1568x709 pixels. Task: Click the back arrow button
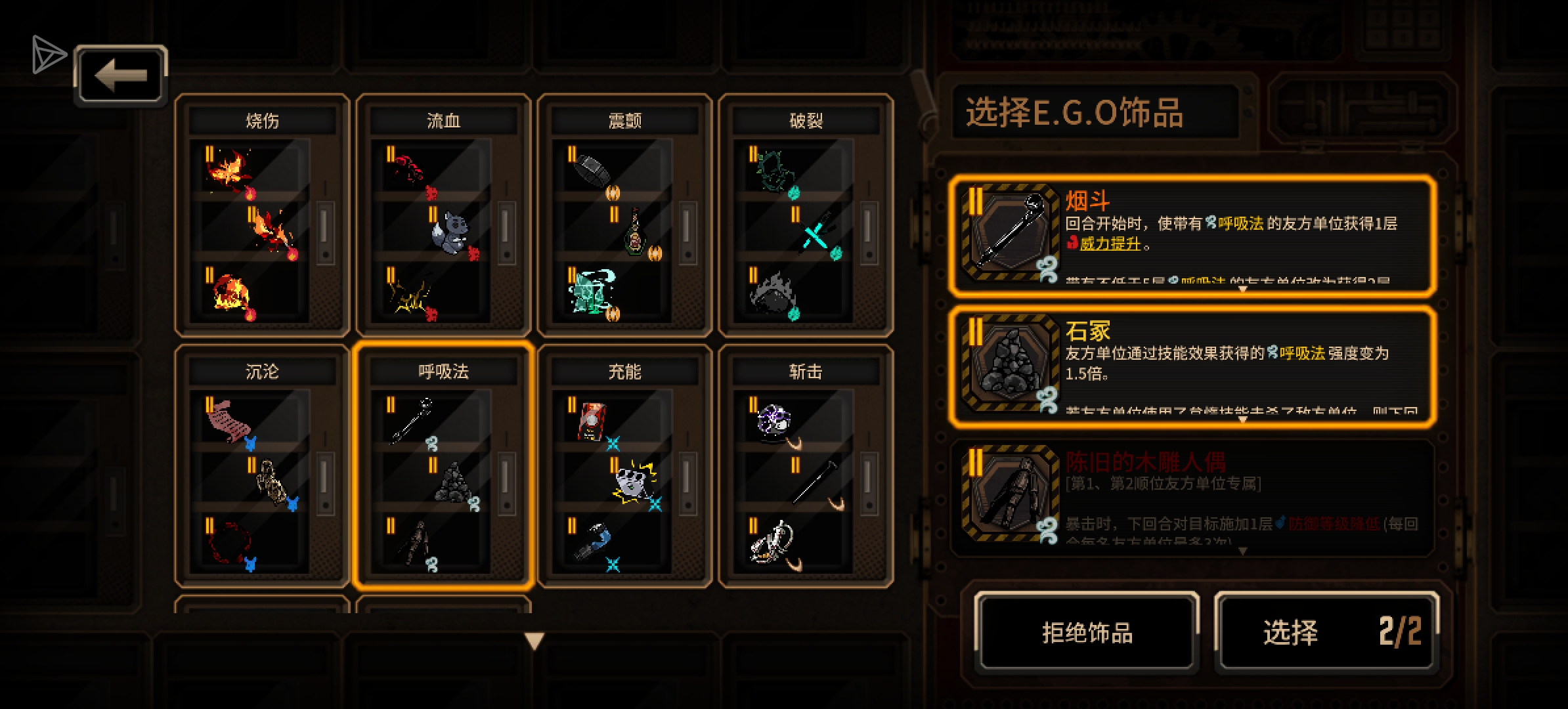click(121, 75)
